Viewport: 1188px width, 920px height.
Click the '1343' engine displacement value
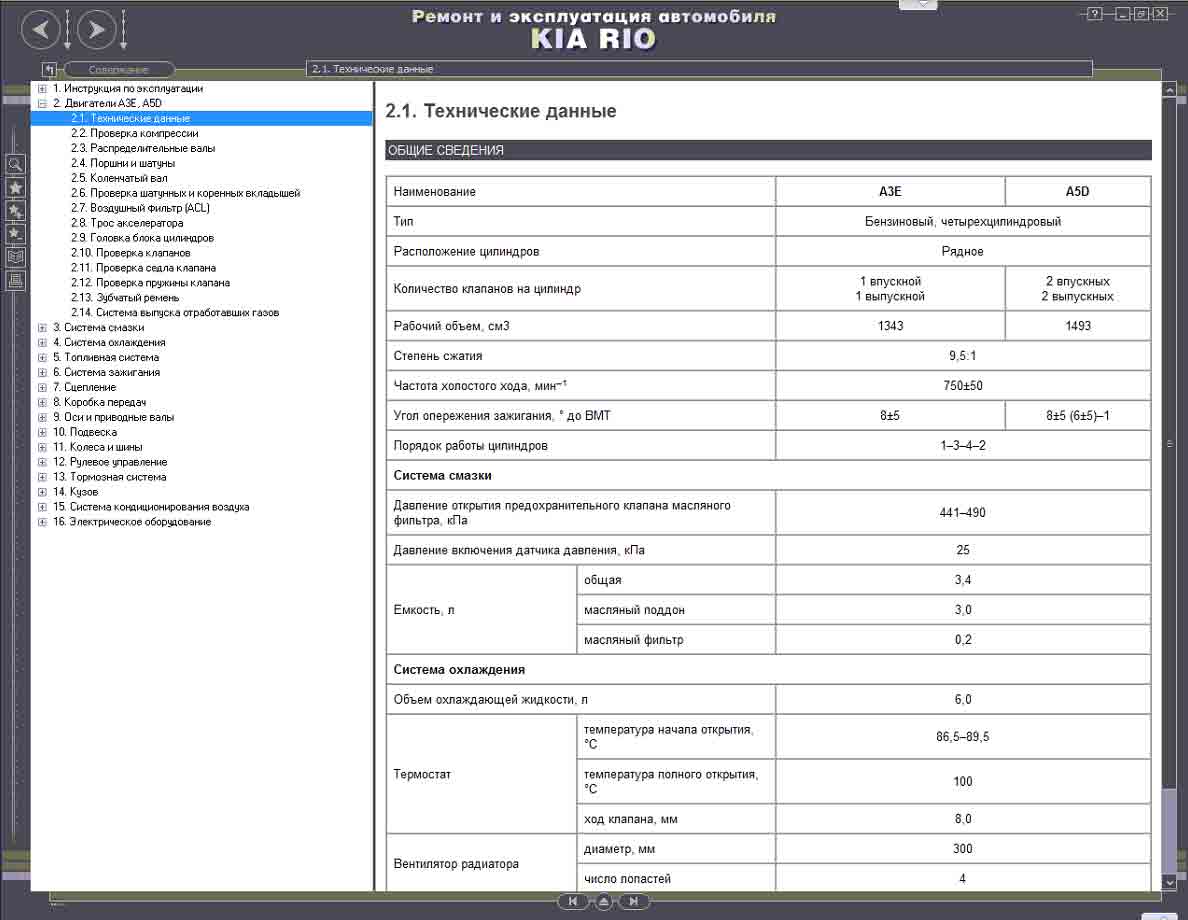pyautogui.click(x=890, y=326)
